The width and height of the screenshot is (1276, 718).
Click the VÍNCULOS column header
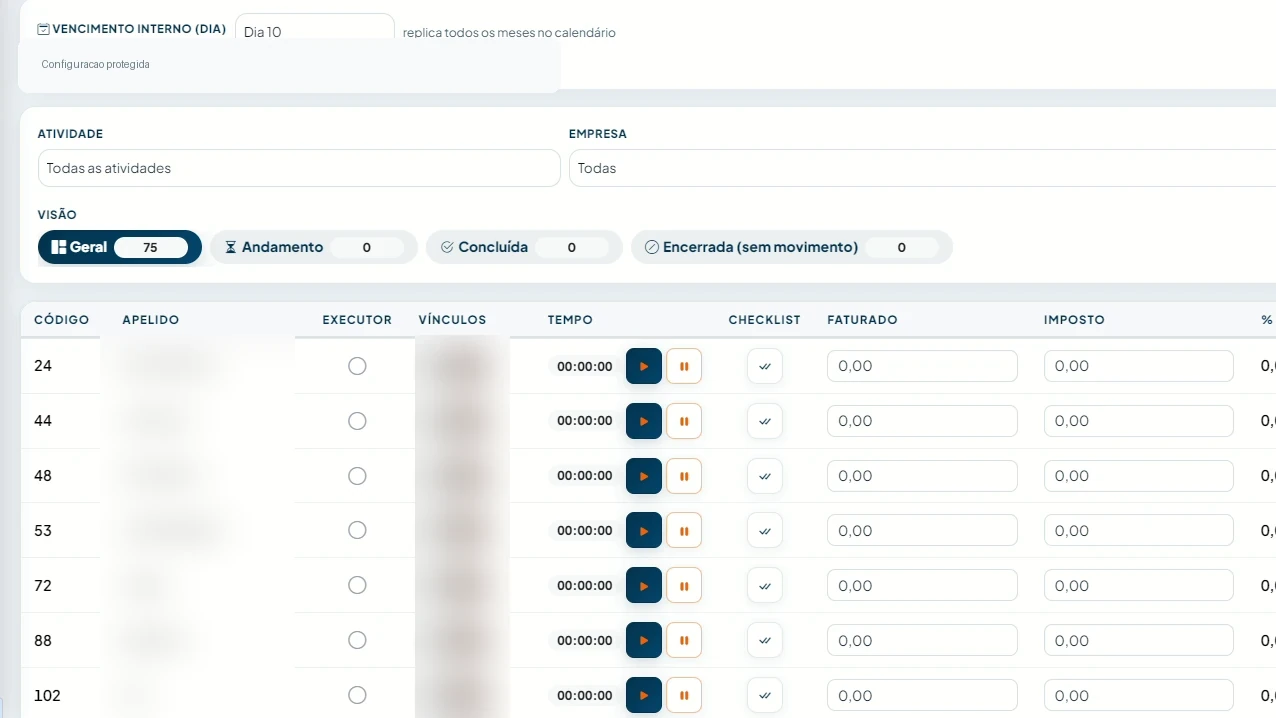tap(452, 320)
